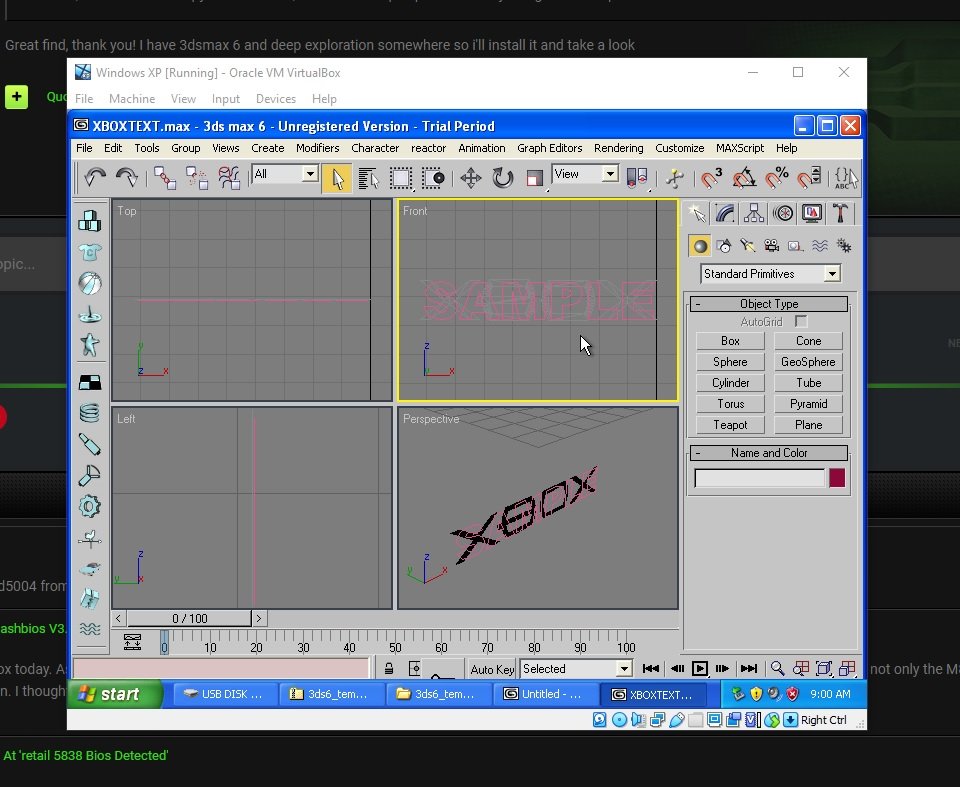Select the Zoom magnifier viewport tool
Image resolution: width=960 pixels, height=787 pixels.
click(777, 669)
